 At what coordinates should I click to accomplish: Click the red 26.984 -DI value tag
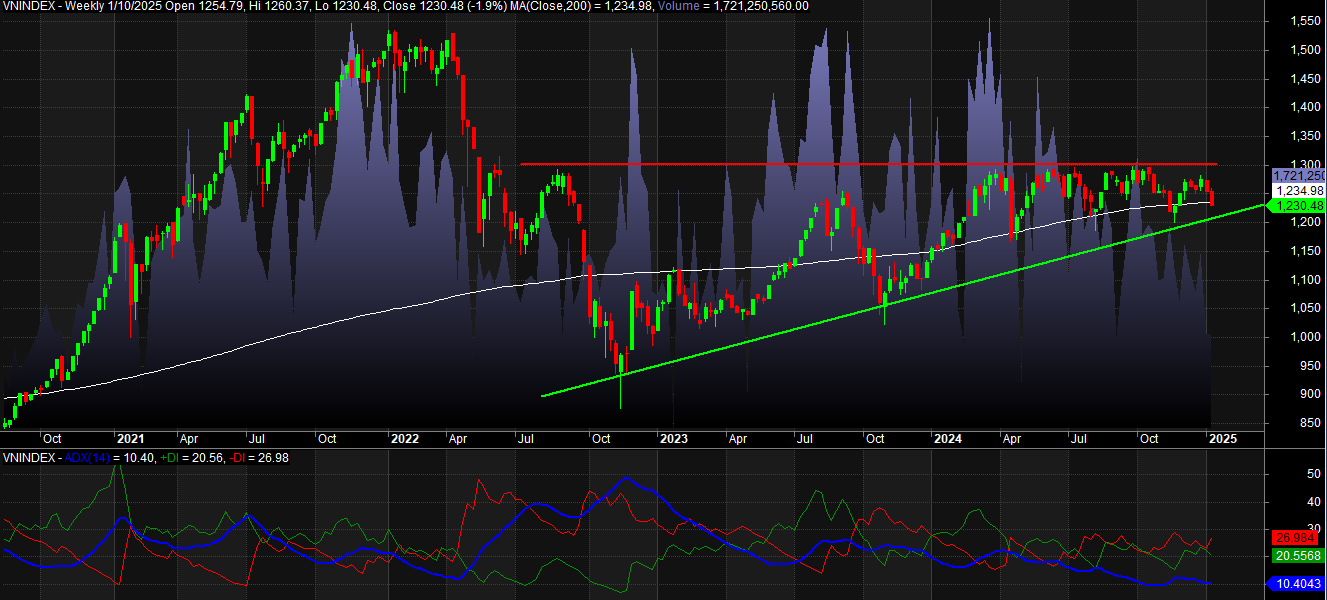pyautogui.click(x=1297, y=538)
